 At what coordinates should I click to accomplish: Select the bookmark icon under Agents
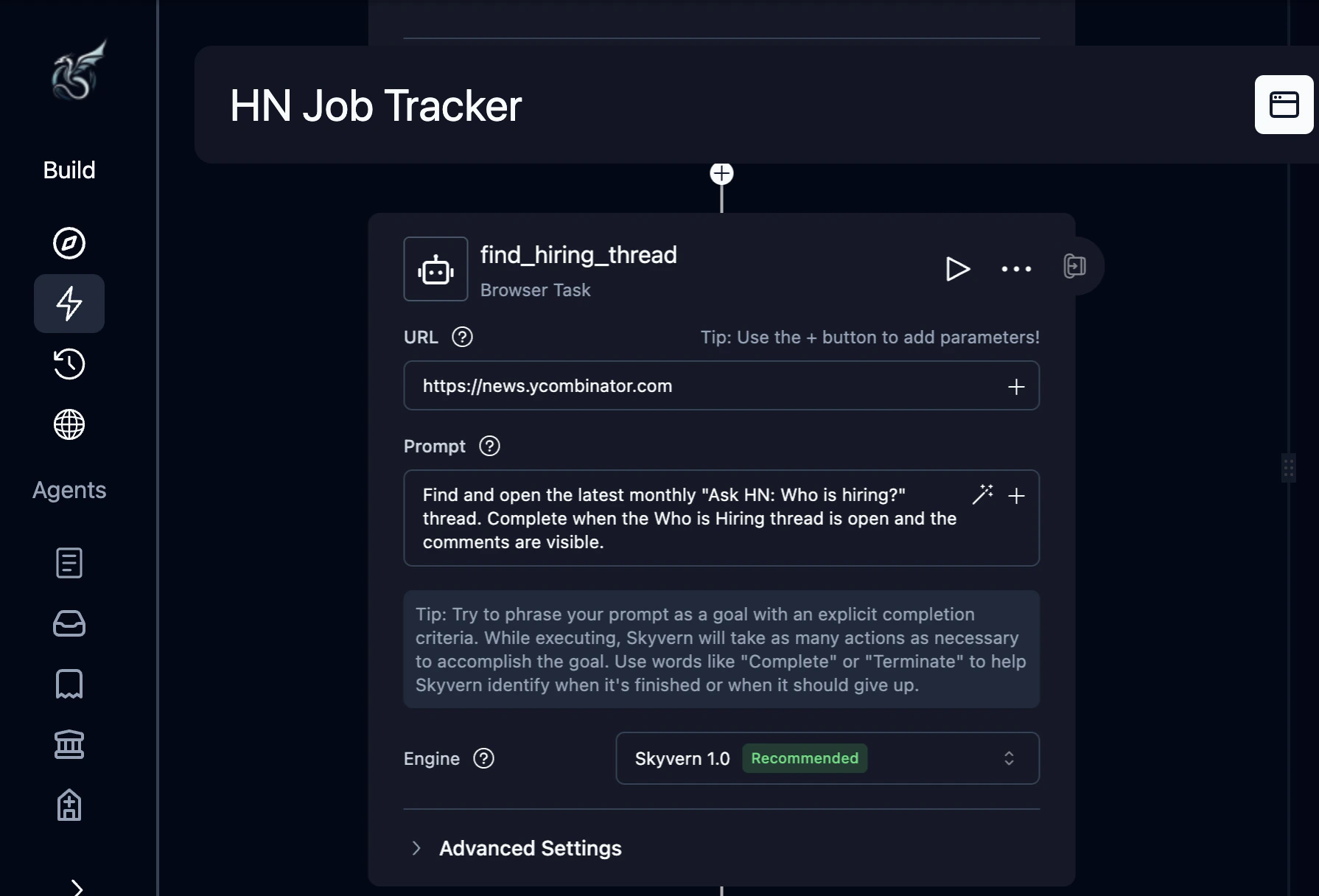(x=69, y=684)
